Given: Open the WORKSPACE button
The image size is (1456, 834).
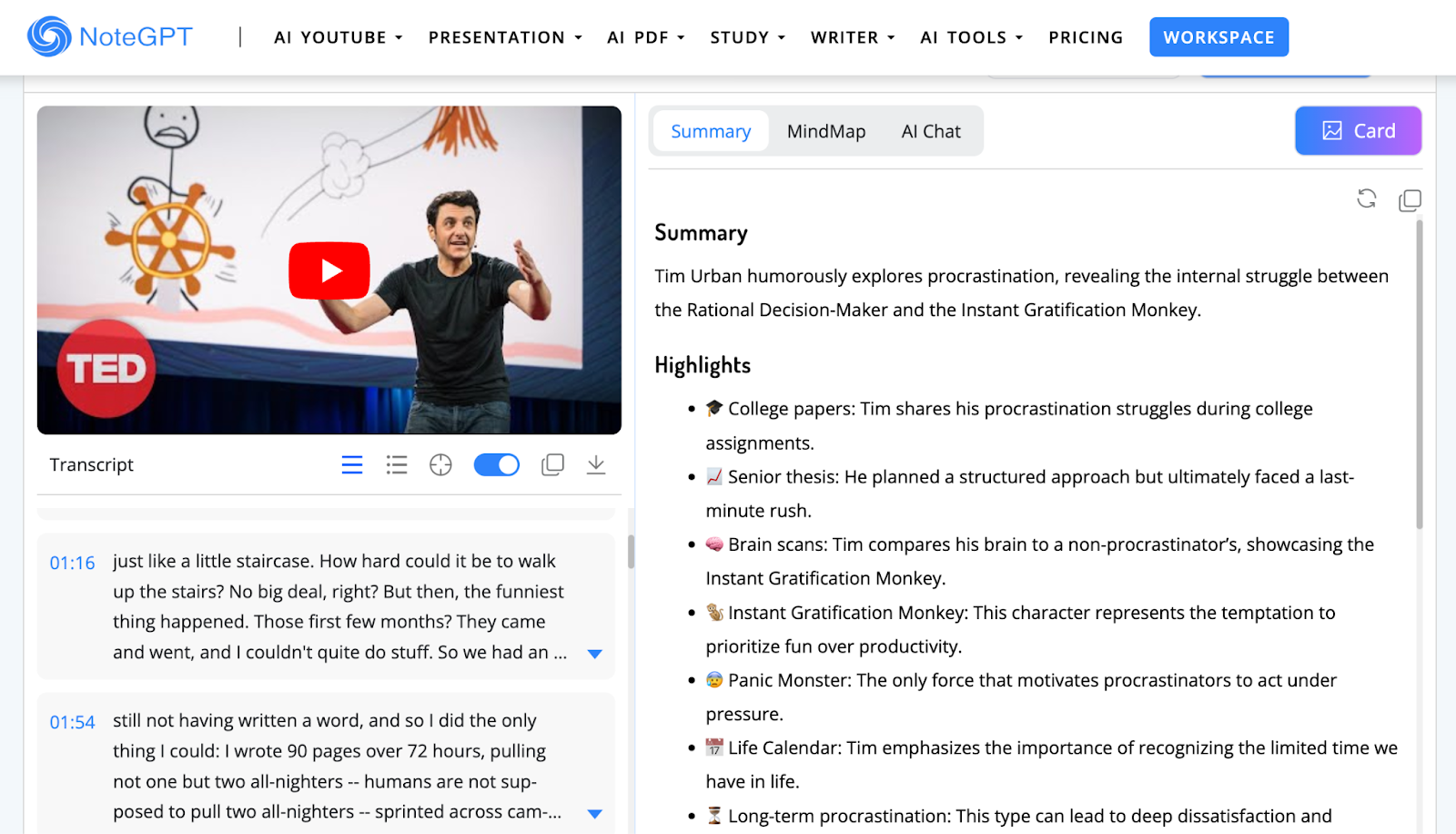Looking at the screenshot, I should click(1218, 37).
